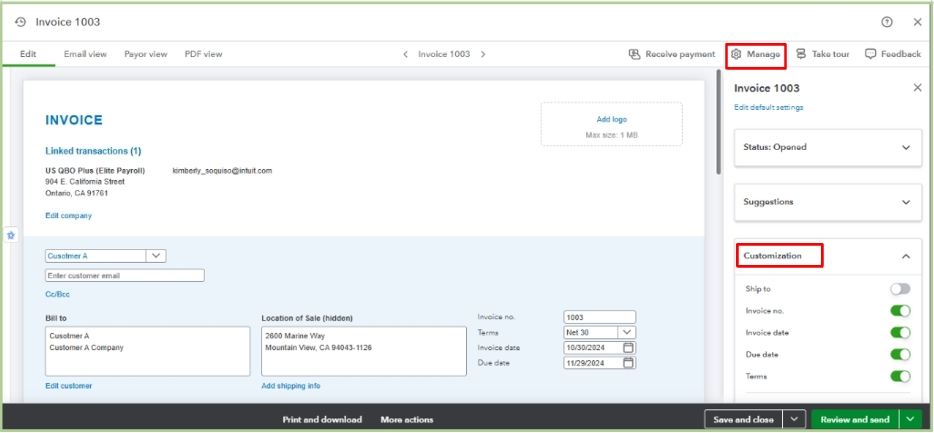Turn off the Invoice date toggle
The width and height of the screenshot is (934, 433).
coord(900,332)
